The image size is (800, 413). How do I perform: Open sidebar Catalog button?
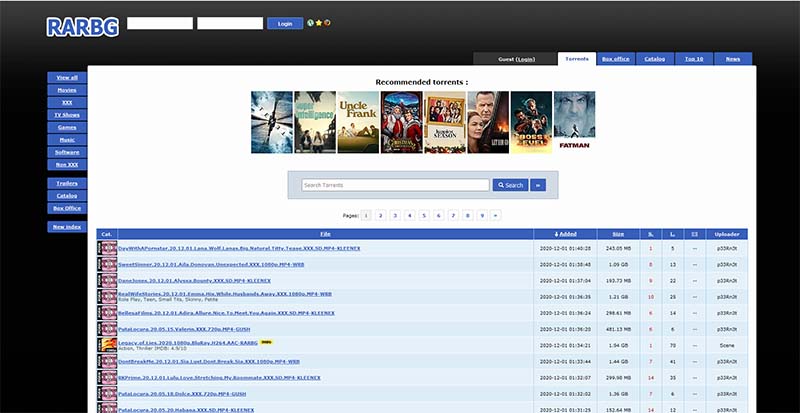click(x=67, y=196)
